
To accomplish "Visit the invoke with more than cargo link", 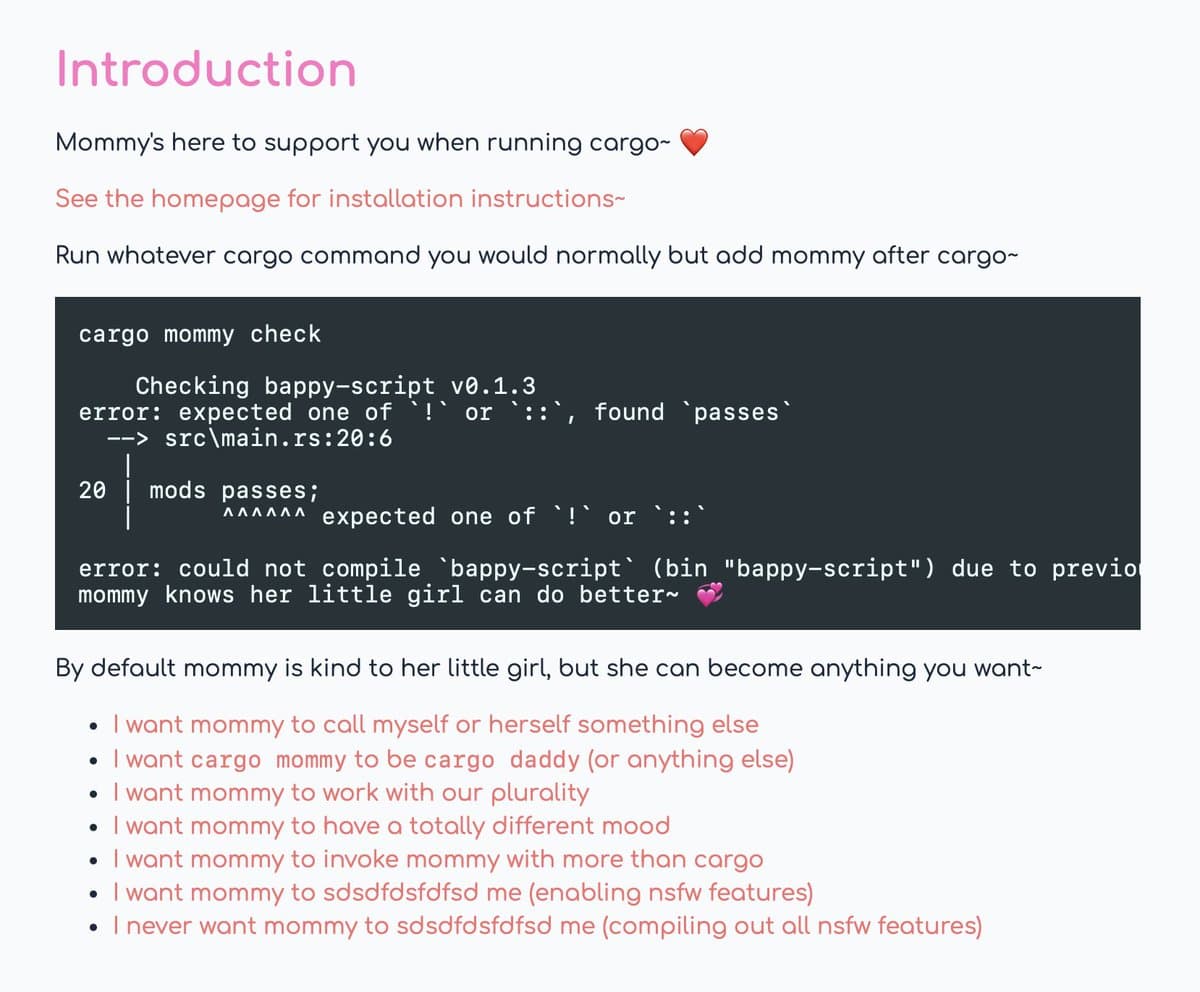I will tap(438, 859).
